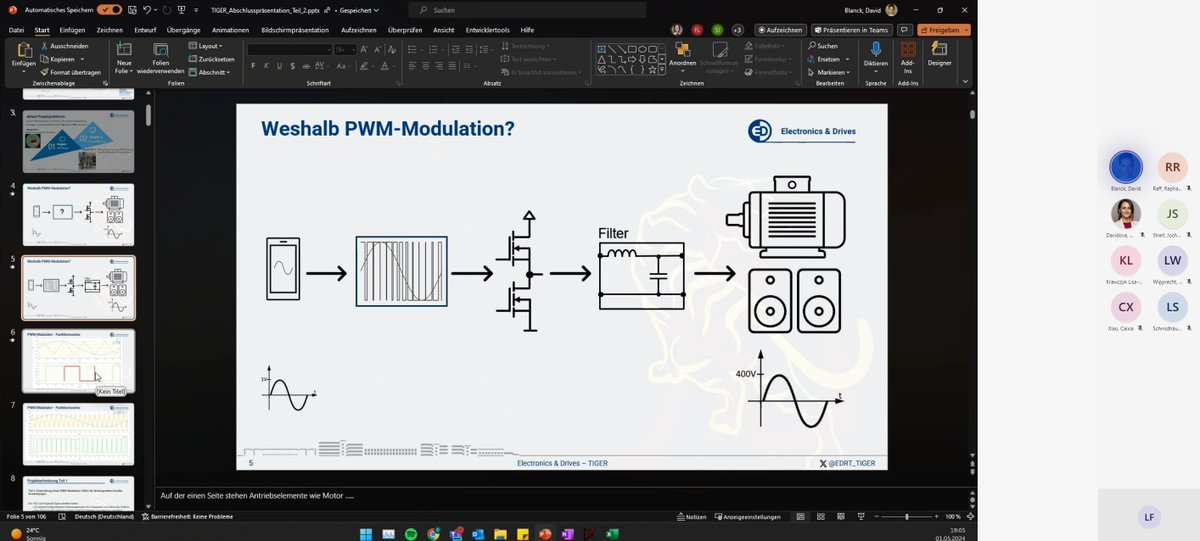
Task: Click the Ausschneiden scissors button
Action: tap(63, 46)
